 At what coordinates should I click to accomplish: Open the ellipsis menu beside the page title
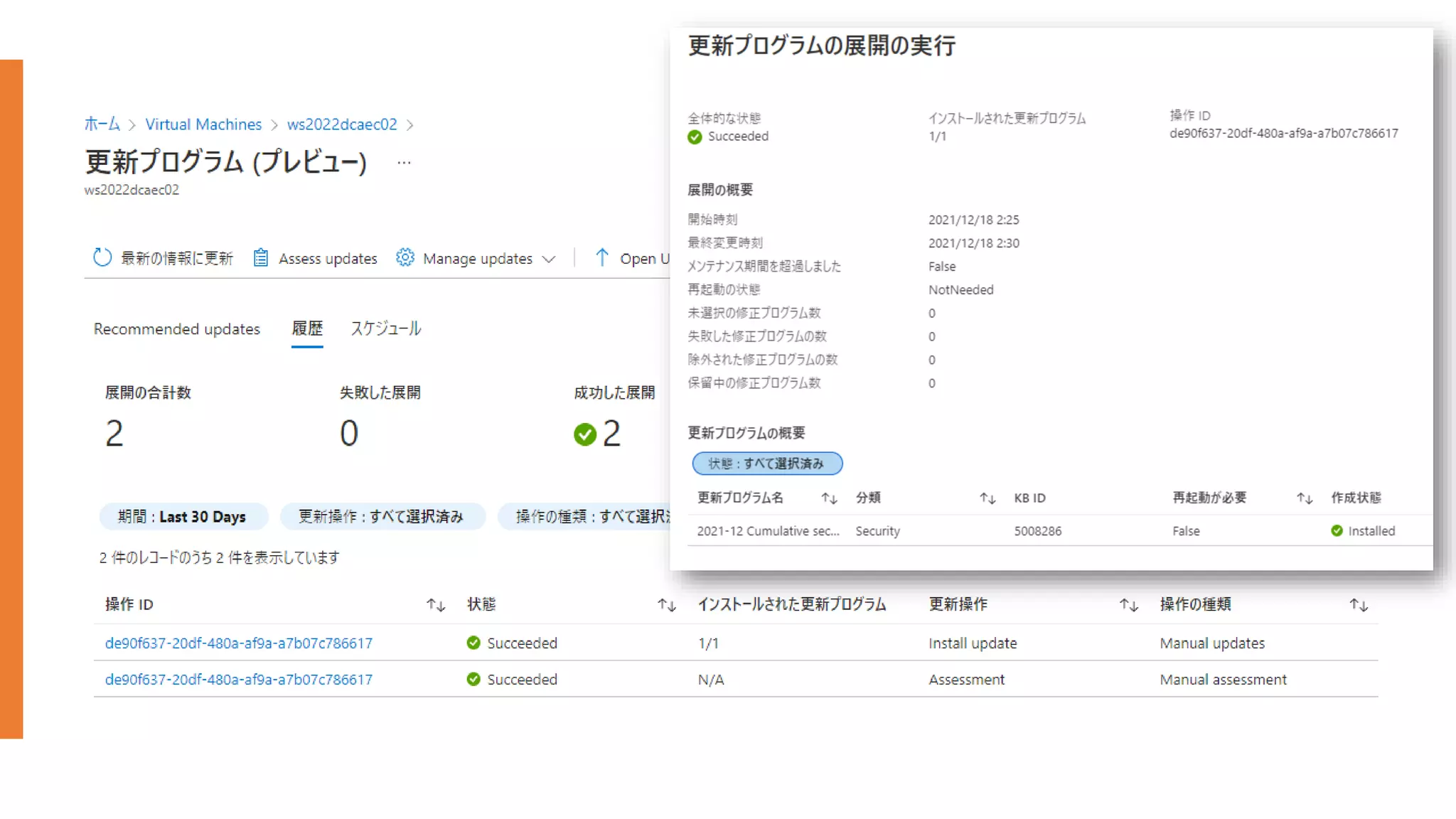[x=404, y=163]
